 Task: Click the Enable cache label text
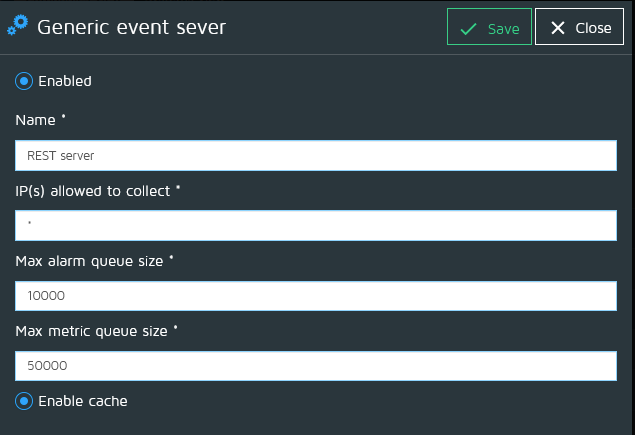(83, 401)
